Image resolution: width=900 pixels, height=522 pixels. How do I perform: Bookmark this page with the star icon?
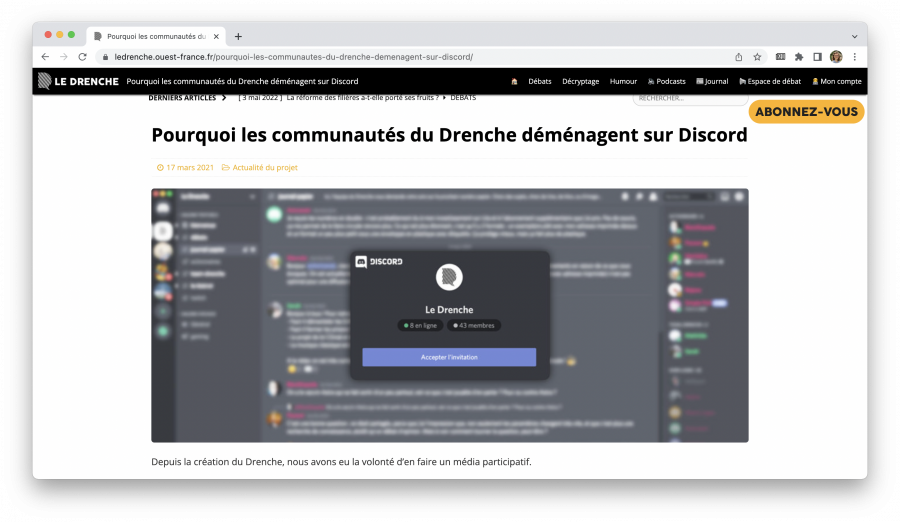click(757, 57)
